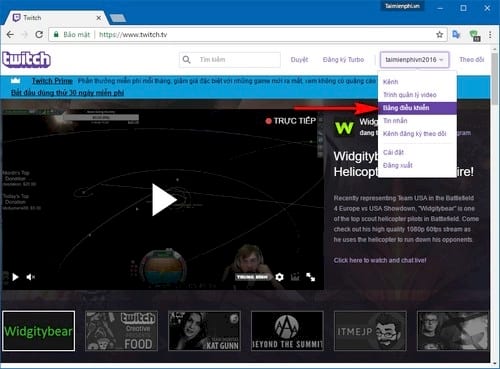Open the Đăng ký Turbo link
The image size is (500, 369).
pyautogui.click(x=343, y=60)
